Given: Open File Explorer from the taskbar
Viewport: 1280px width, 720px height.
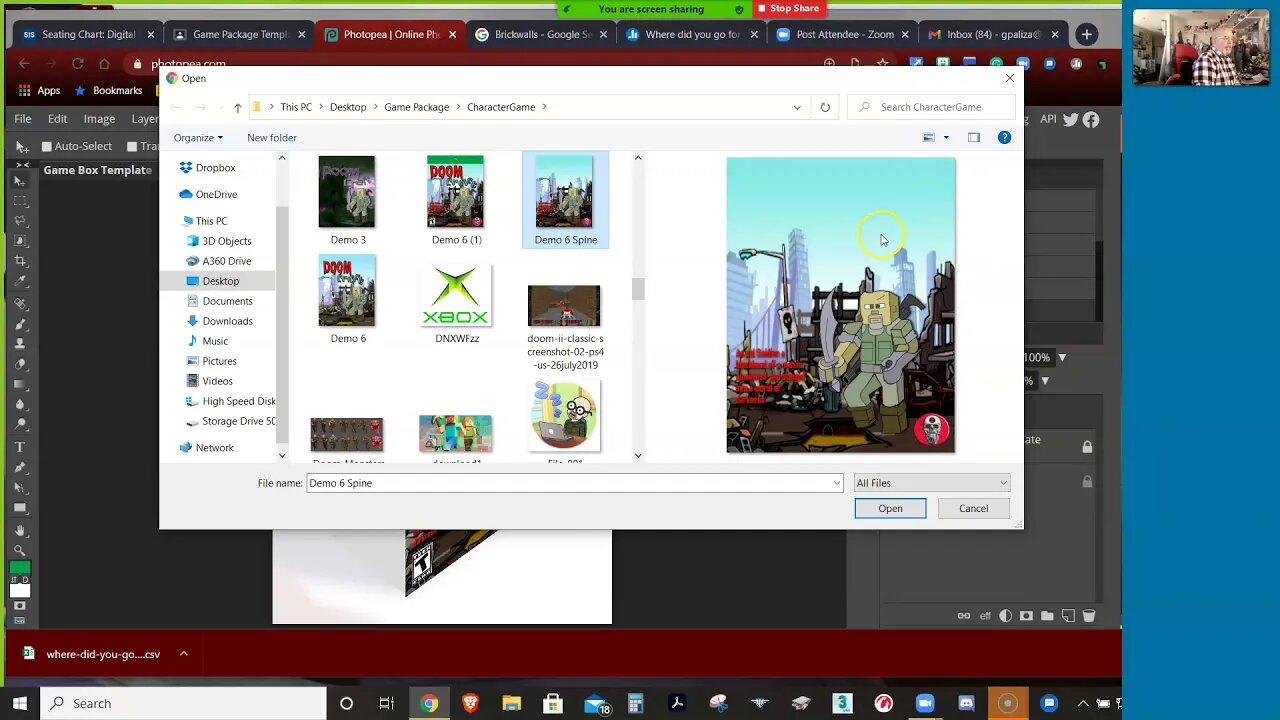Looking at the screenshot, I should coord(511,703).
